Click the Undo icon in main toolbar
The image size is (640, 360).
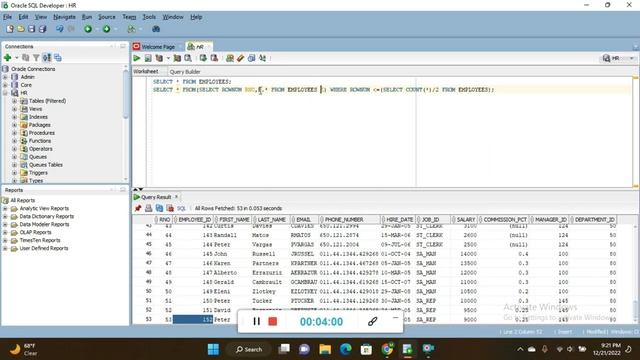[60, 29]
